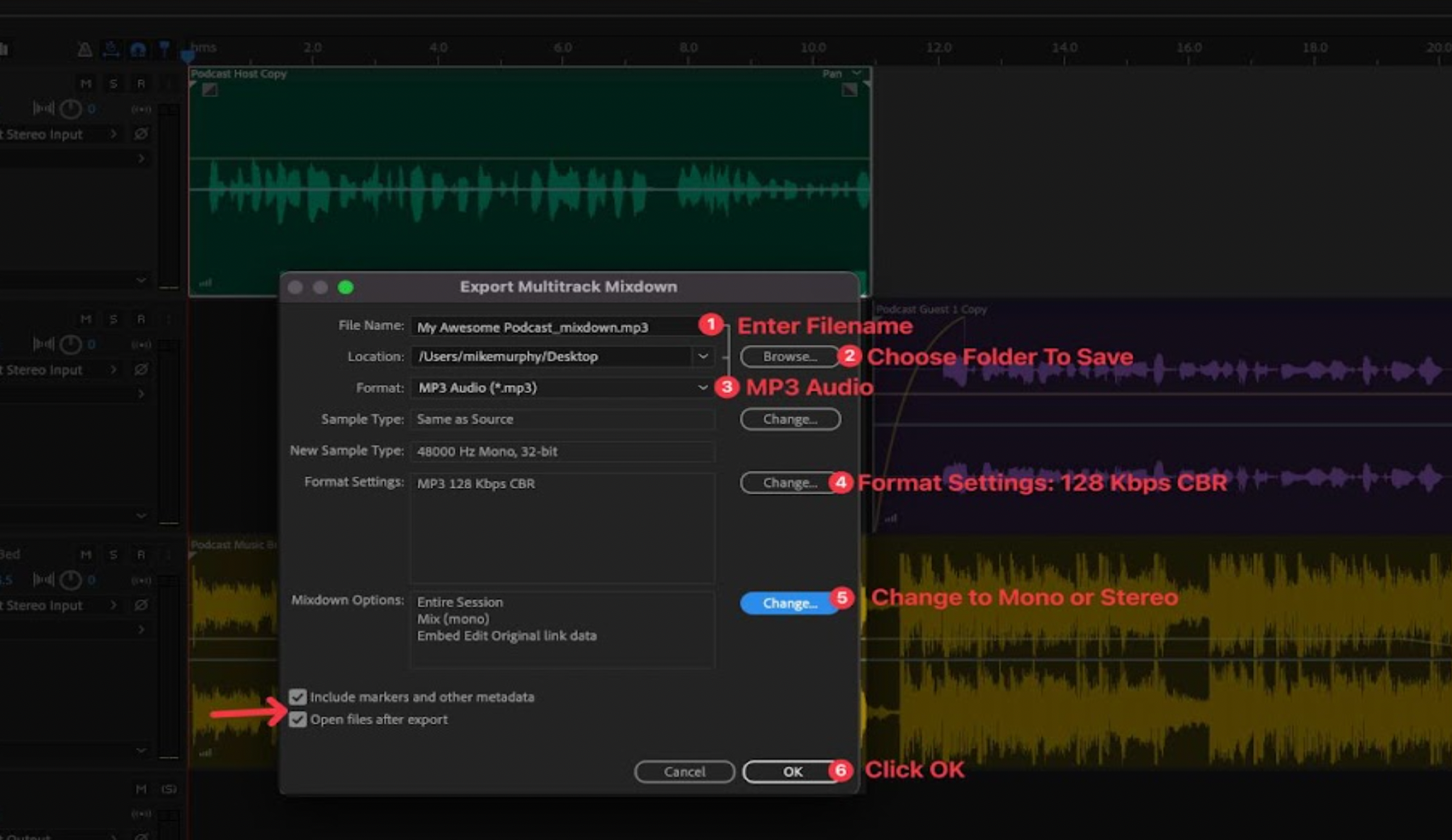Open the Pan dropdown on Podcast Host clip

(856, 74)
